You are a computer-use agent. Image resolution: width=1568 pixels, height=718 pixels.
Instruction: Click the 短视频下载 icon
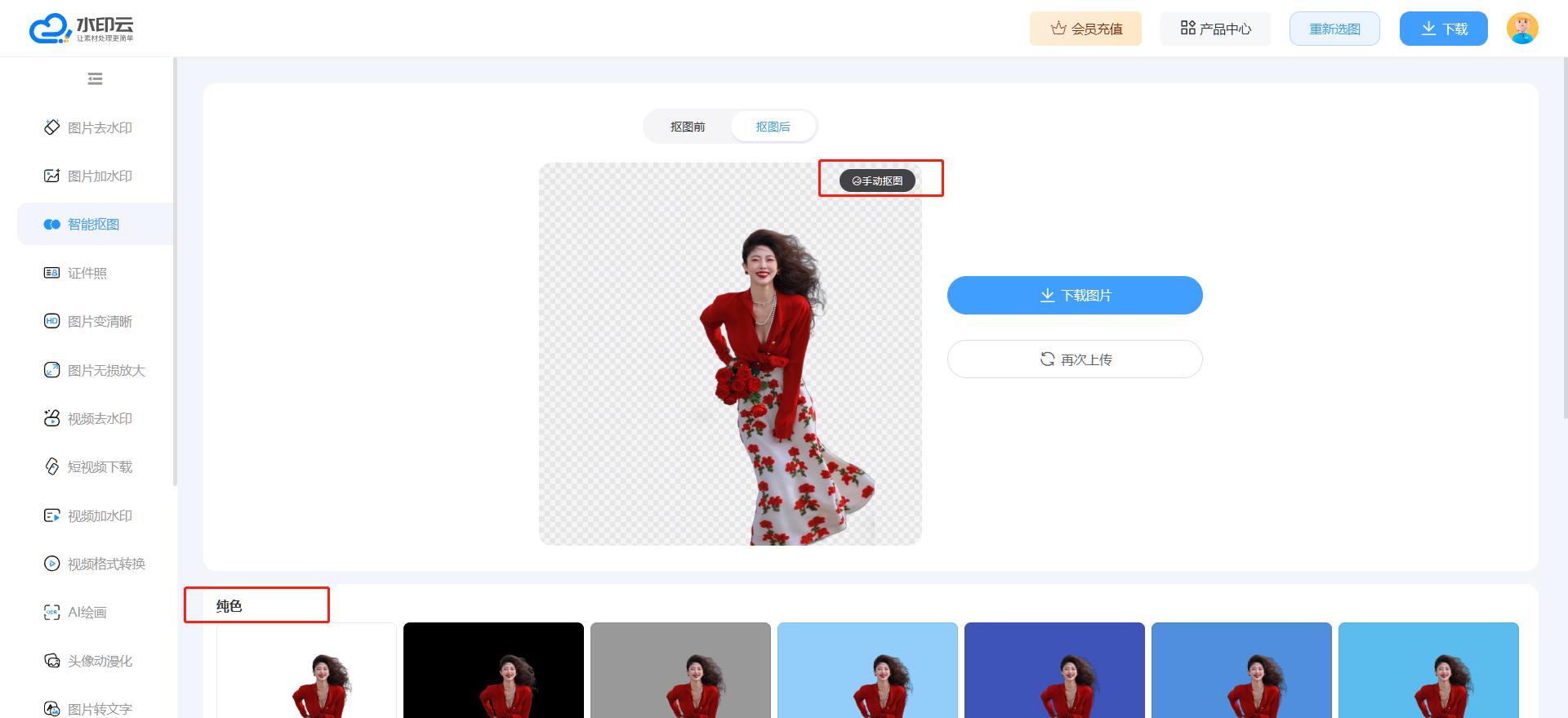tap(52, 466)
